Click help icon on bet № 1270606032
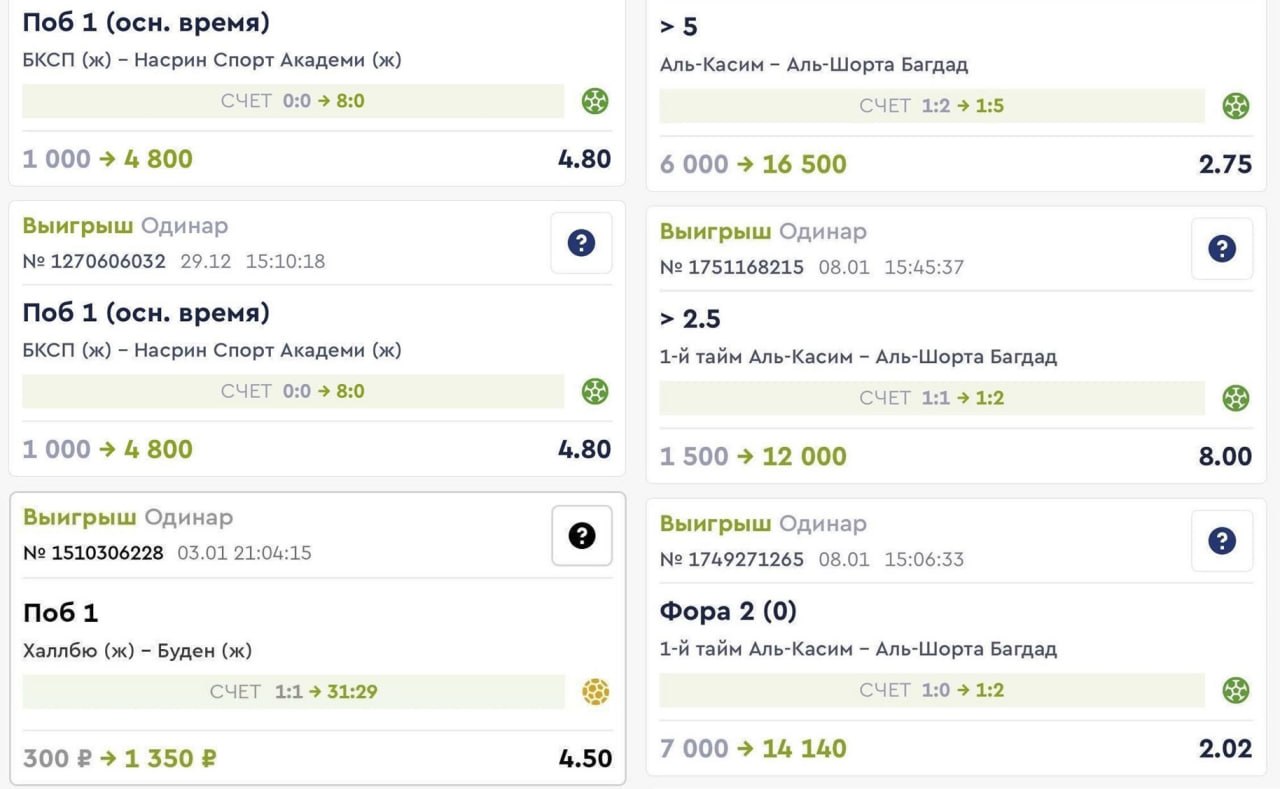The image size is (1280, 789). [x=581, y=243]
